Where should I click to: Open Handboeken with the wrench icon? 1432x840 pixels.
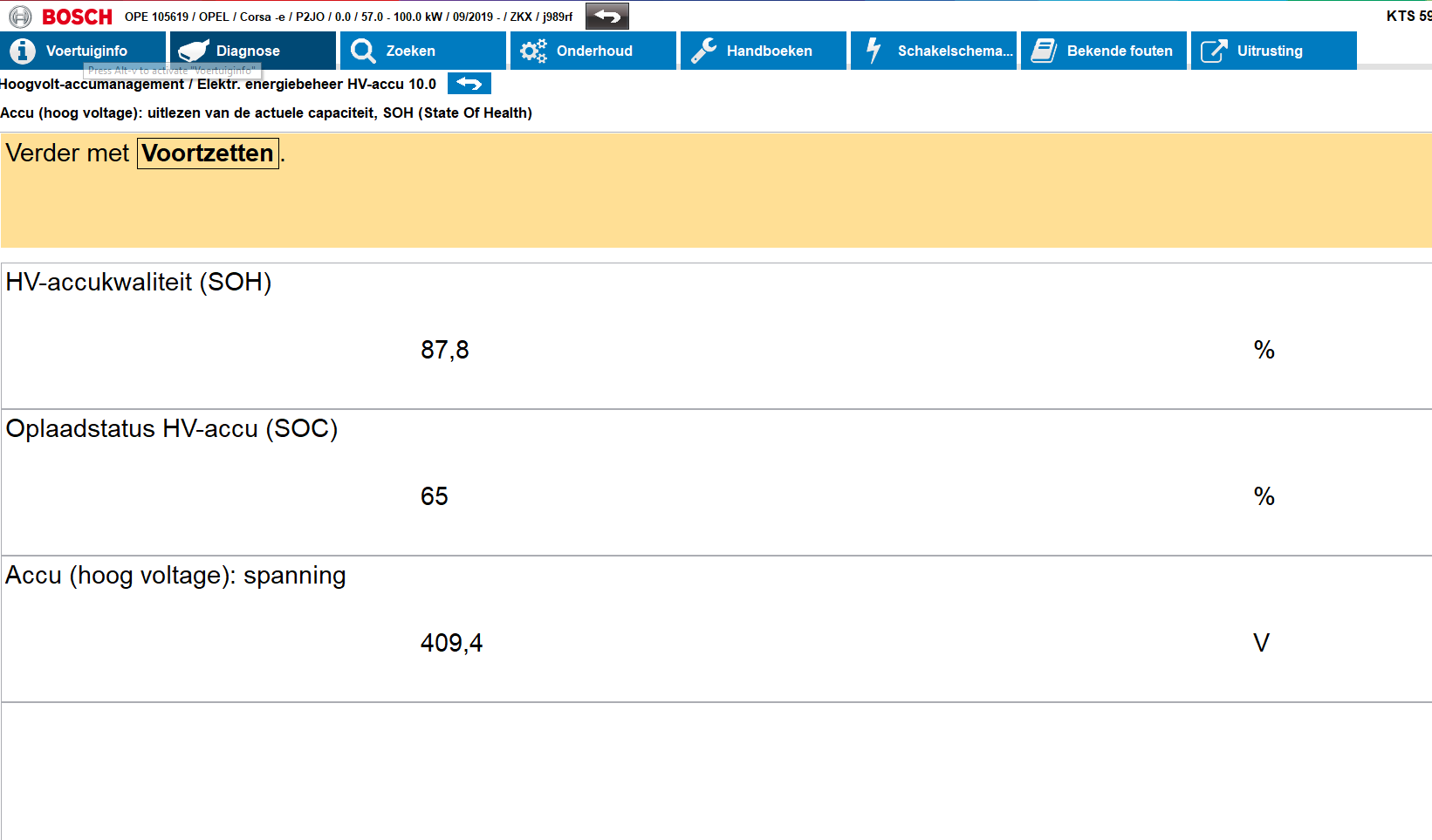click(x=703, y=51)
